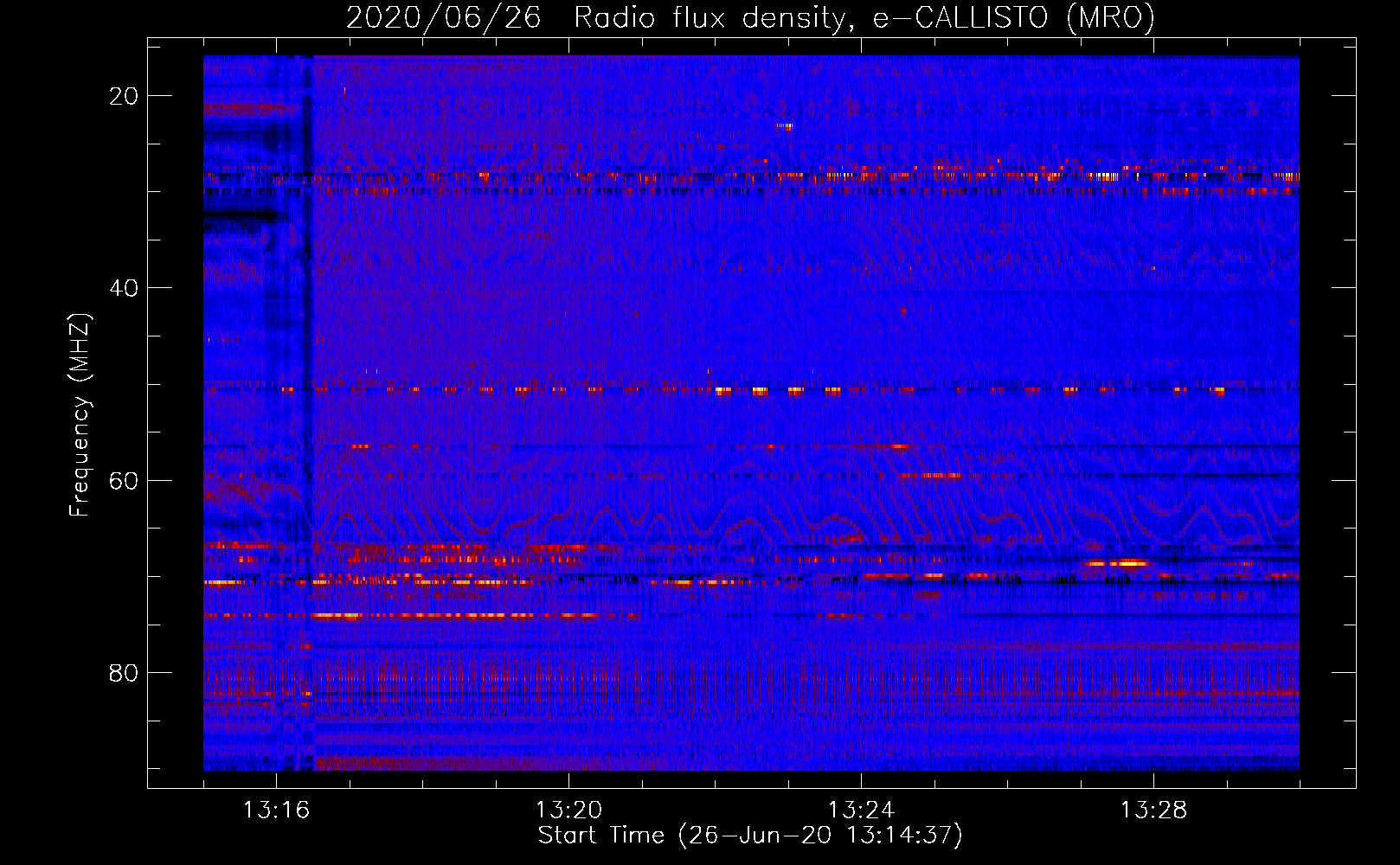This screenshot has height=865, width=1400.
Task: Click the 20 MHz frequency tick label
Action: click(124, 96)
